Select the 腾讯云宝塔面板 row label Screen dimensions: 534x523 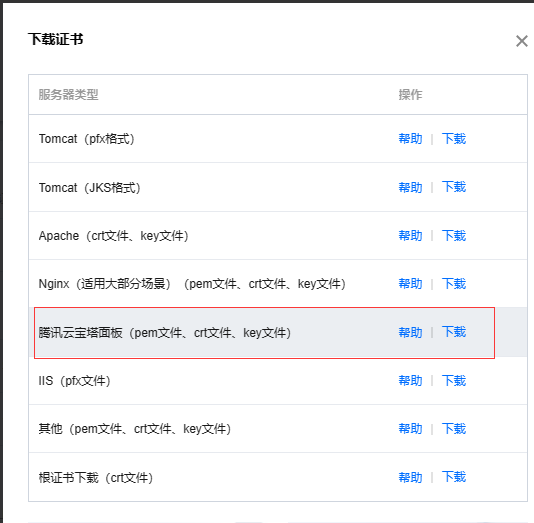(165, 333)
